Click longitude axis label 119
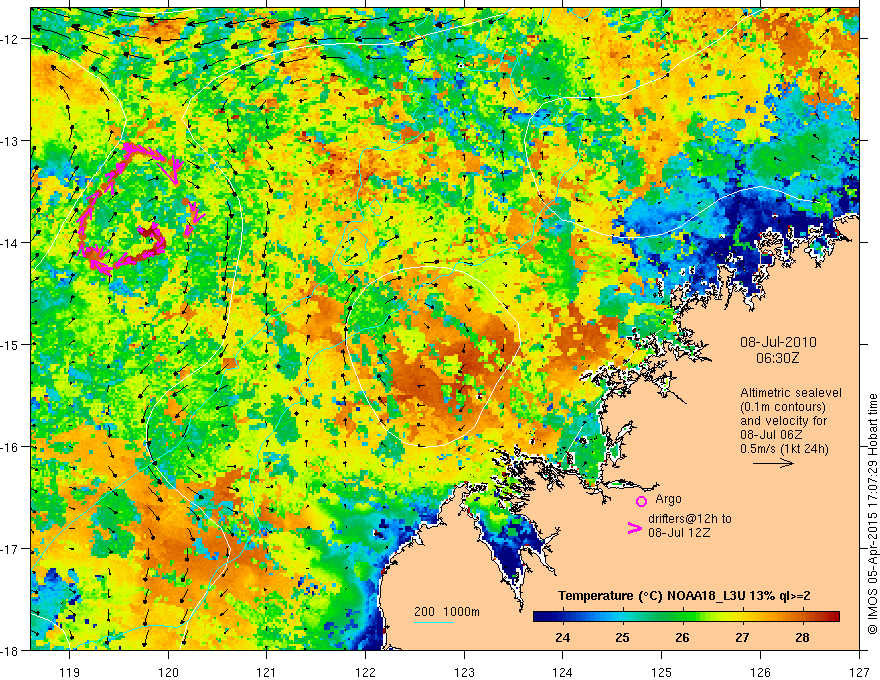Screen dimensions: 880x680 coord(70,672)
